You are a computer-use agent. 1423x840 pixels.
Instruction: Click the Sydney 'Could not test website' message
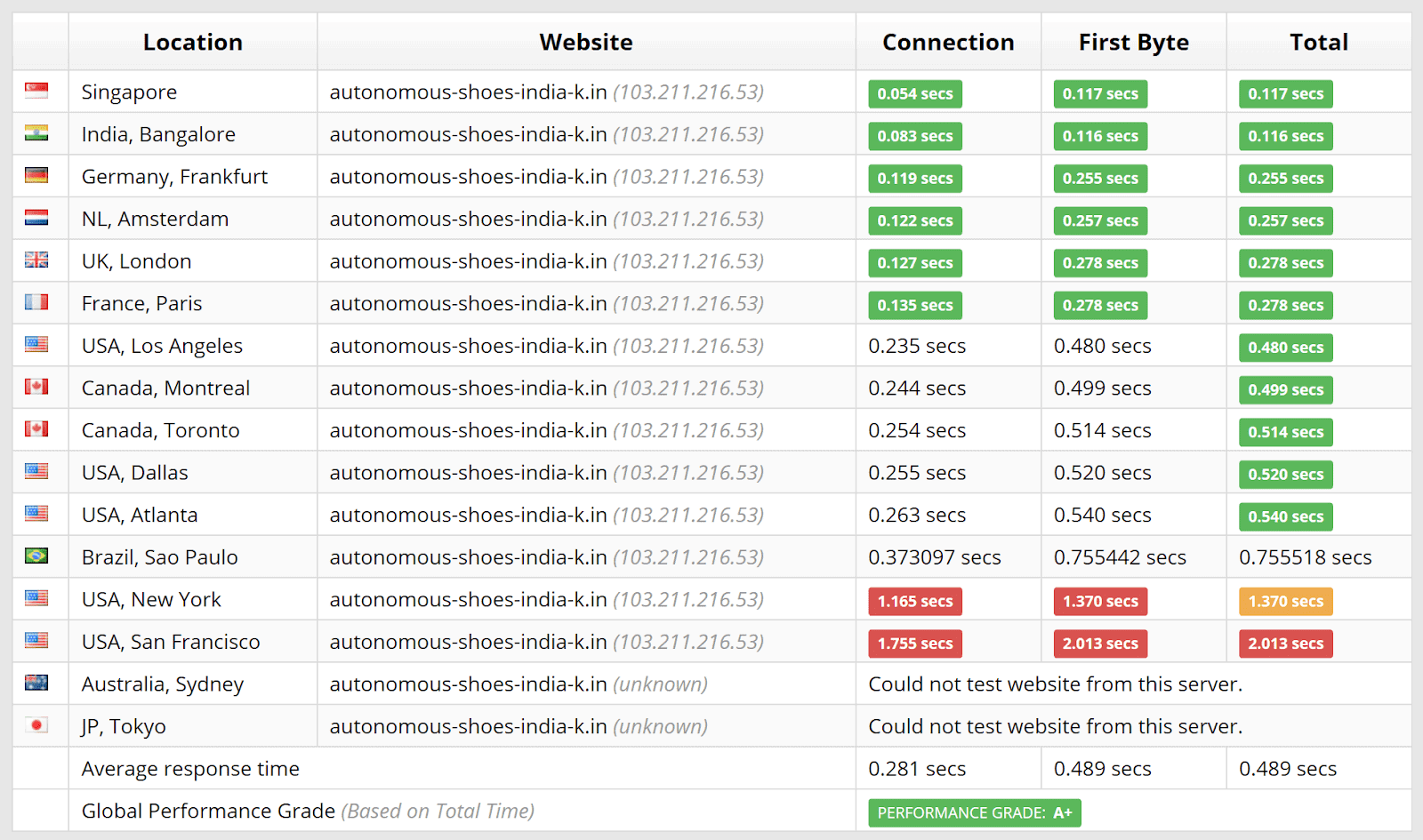pos(1056,684)
